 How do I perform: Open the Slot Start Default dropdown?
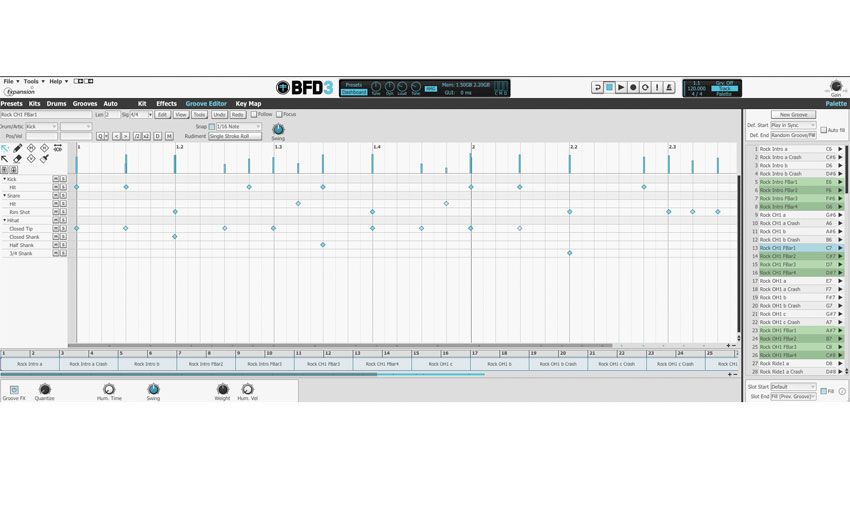tap(793, 387)
